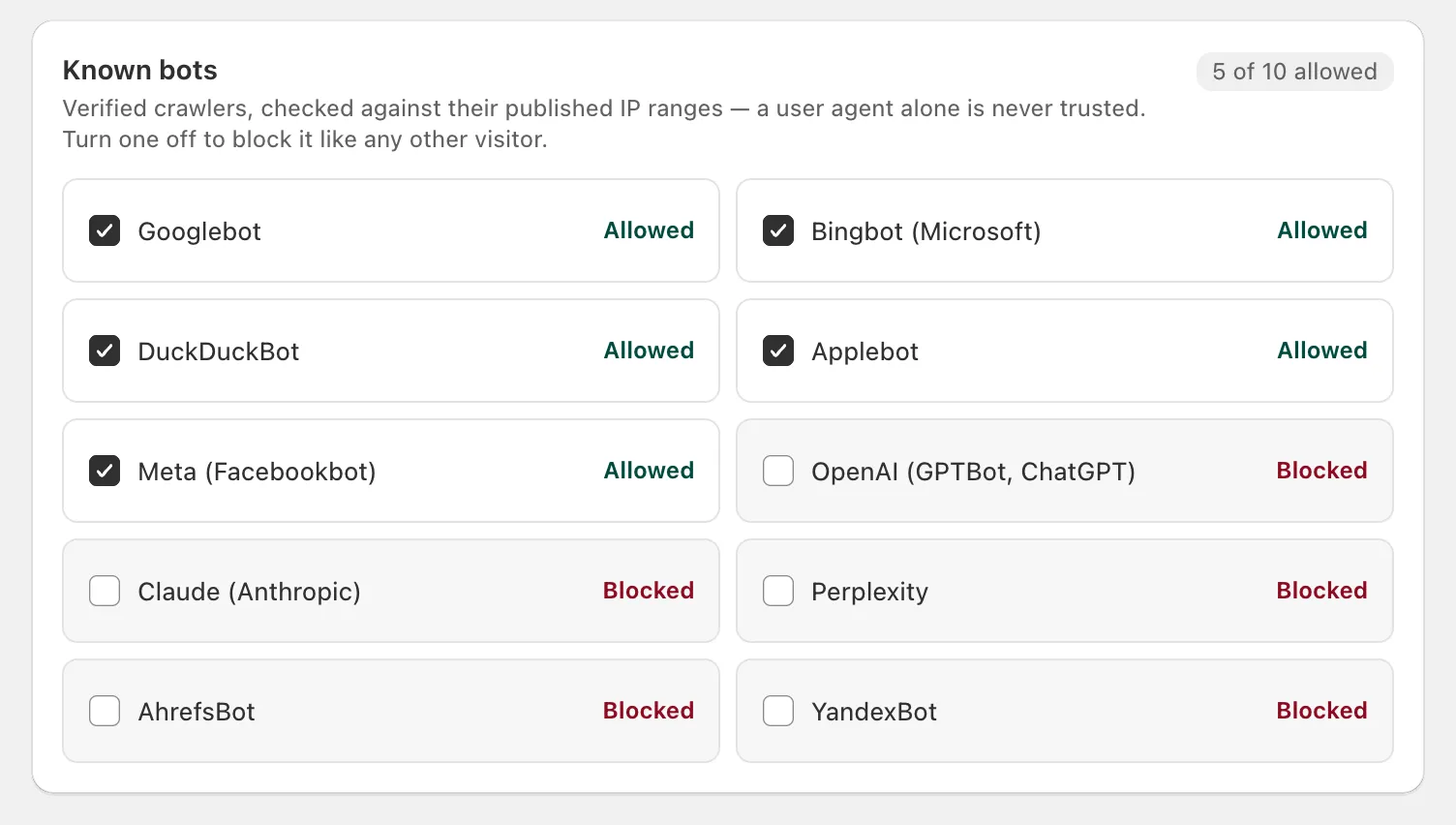Disable the DuckDuckBot checkbox

[105, 351]
